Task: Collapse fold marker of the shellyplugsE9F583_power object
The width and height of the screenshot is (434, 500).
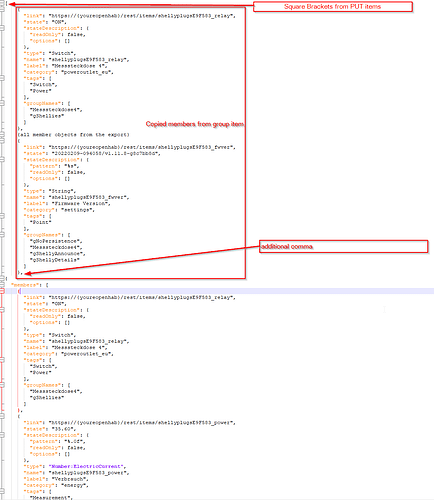Action: click(x=2, y=416)
